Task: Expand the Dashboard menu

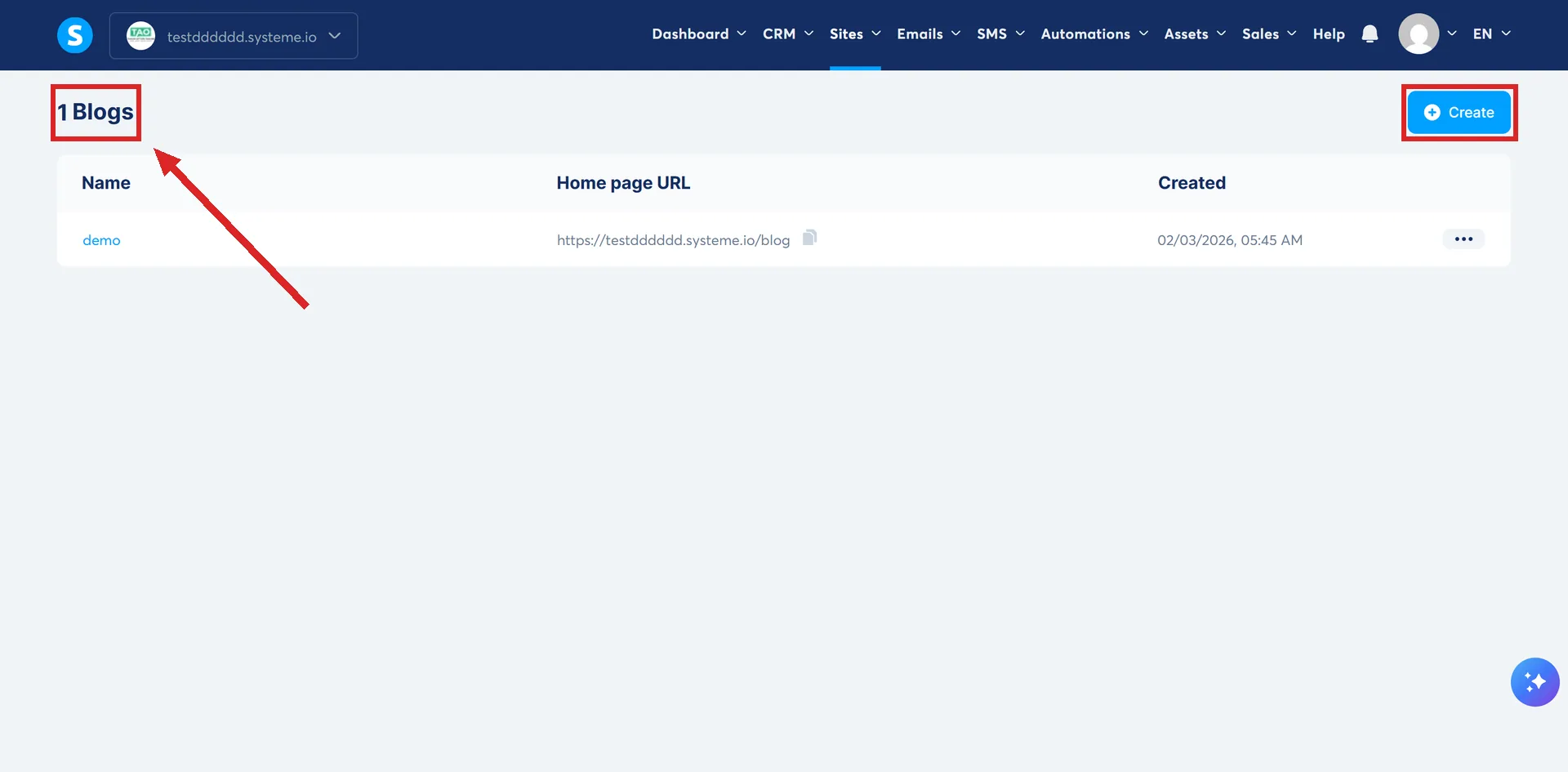Action: (x=699, y=34)
